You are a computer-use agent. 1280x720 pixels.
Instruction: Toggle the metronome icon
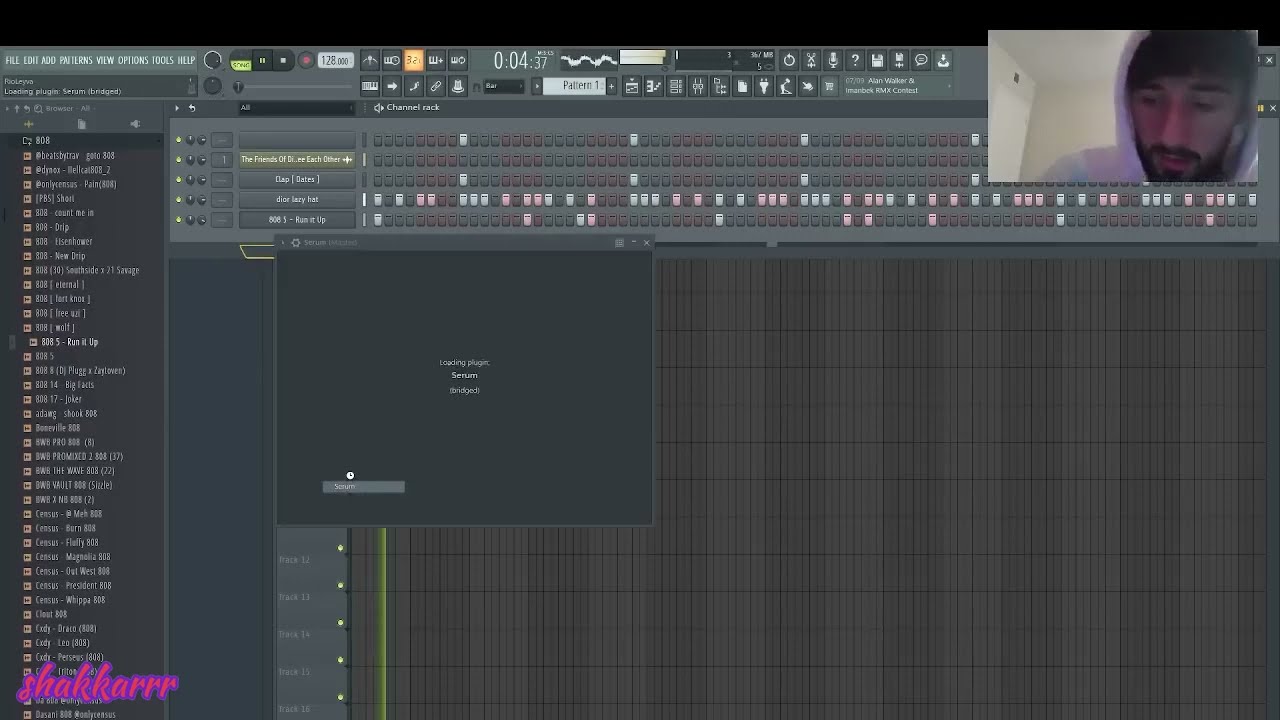coord(370,60)
